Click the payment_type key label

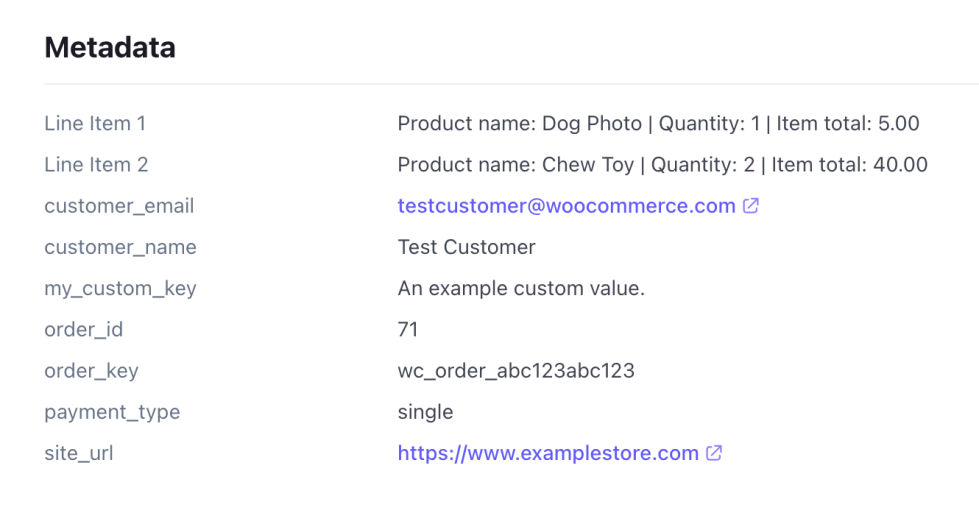click(x=112, y=412)
